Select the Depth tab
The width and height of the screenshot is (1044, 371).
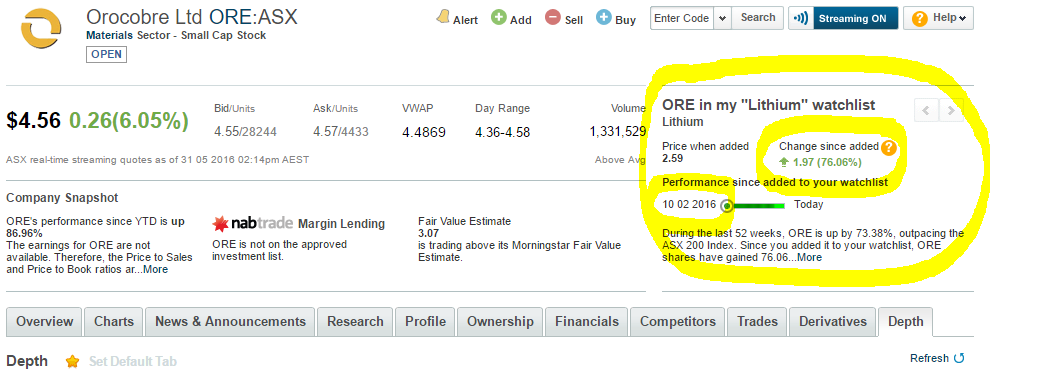[x=906, y=322]
